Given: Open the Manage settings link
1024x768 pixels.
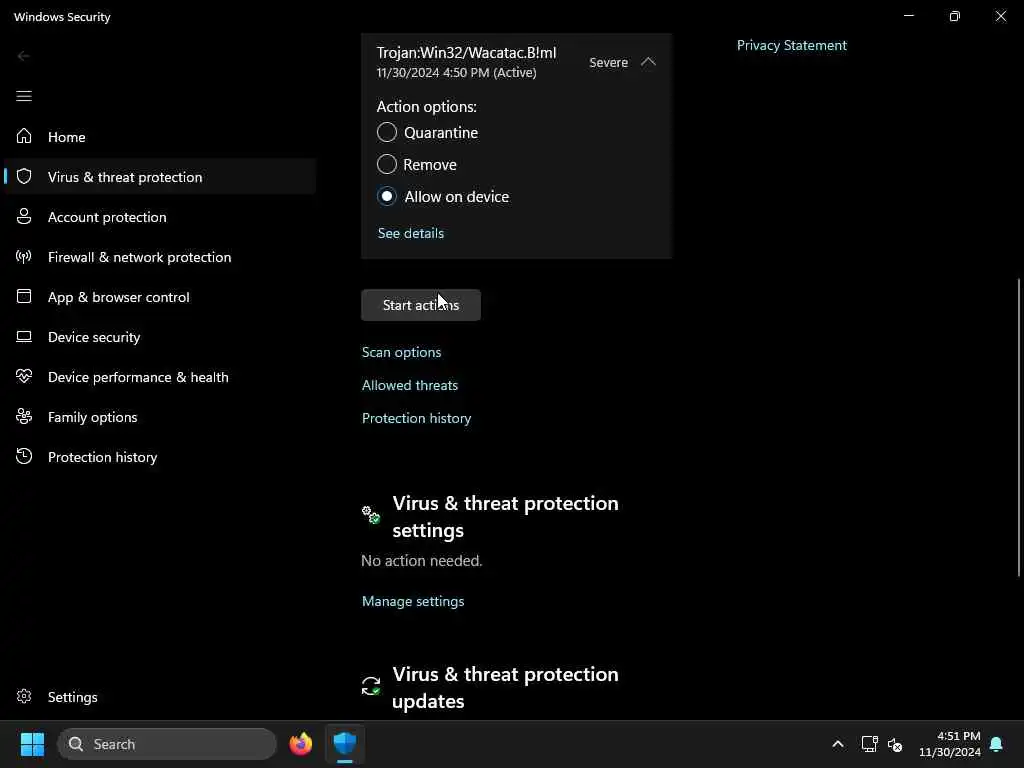Looking at the screenshot, I should (x=413, y=601).
